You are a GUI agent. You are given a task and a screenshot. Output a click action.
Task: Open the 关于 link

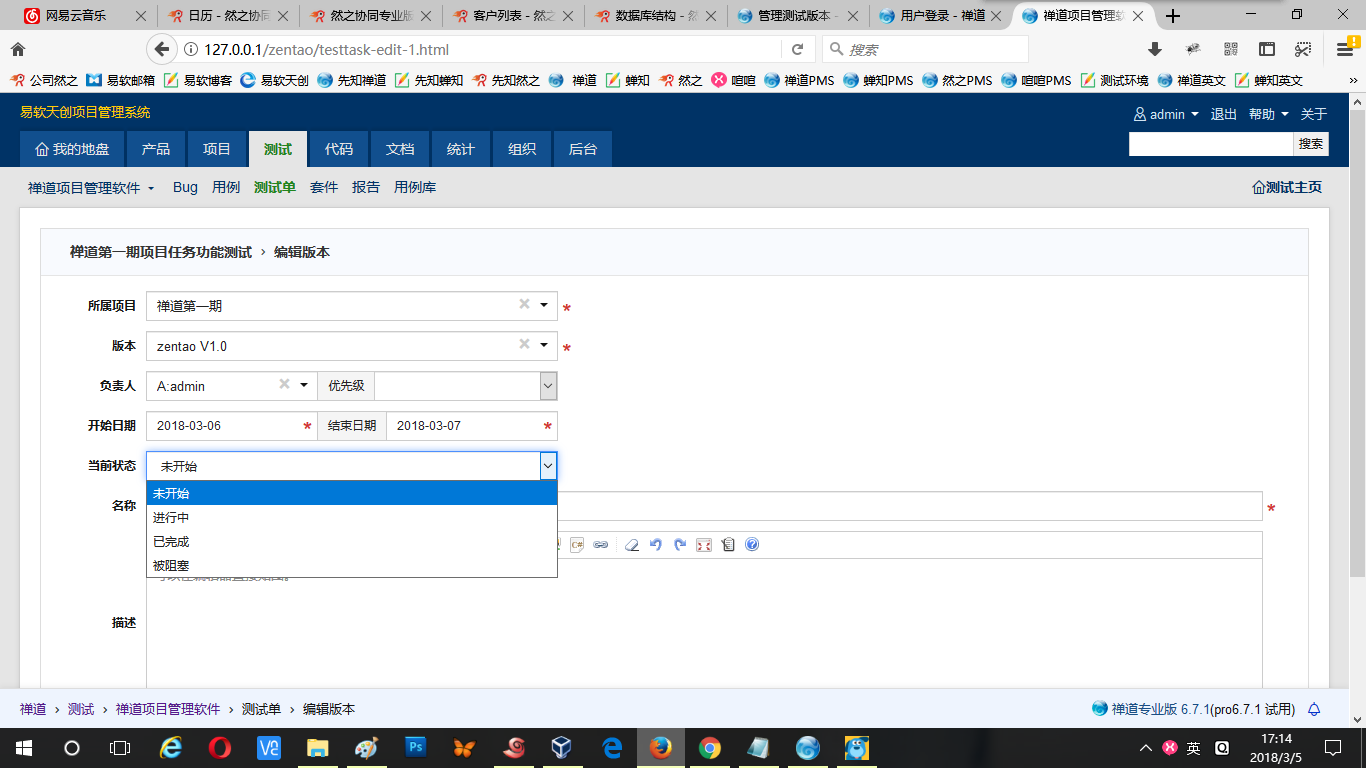(x=1314, y=115)
